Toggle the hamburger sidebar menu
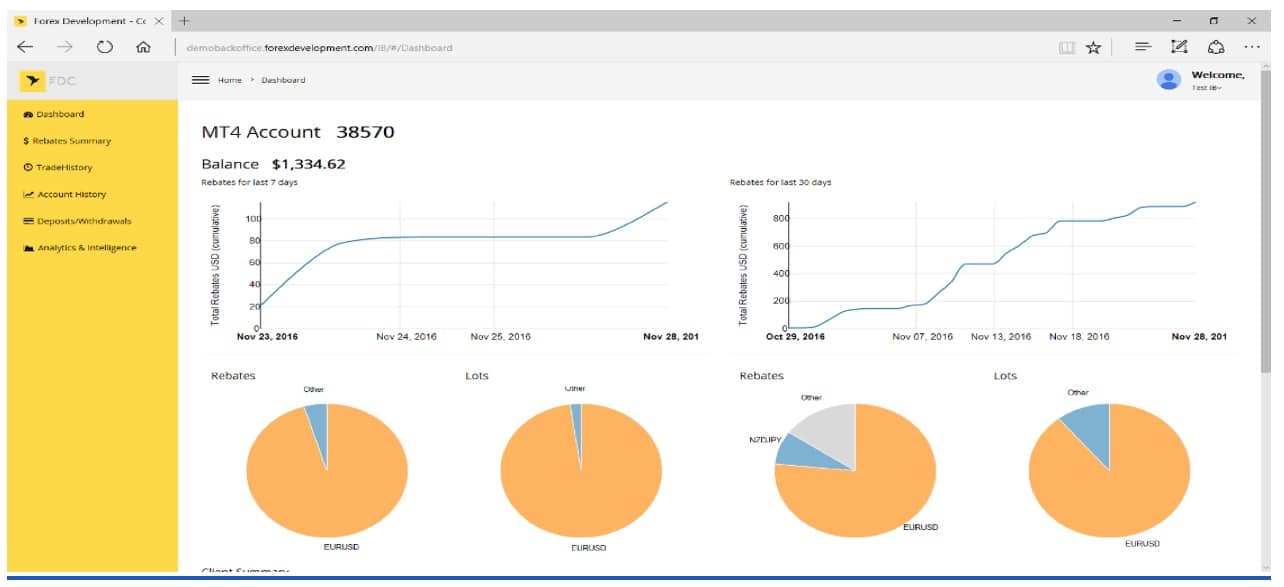This screenshot has width=1284, height=587. [200, 80]
